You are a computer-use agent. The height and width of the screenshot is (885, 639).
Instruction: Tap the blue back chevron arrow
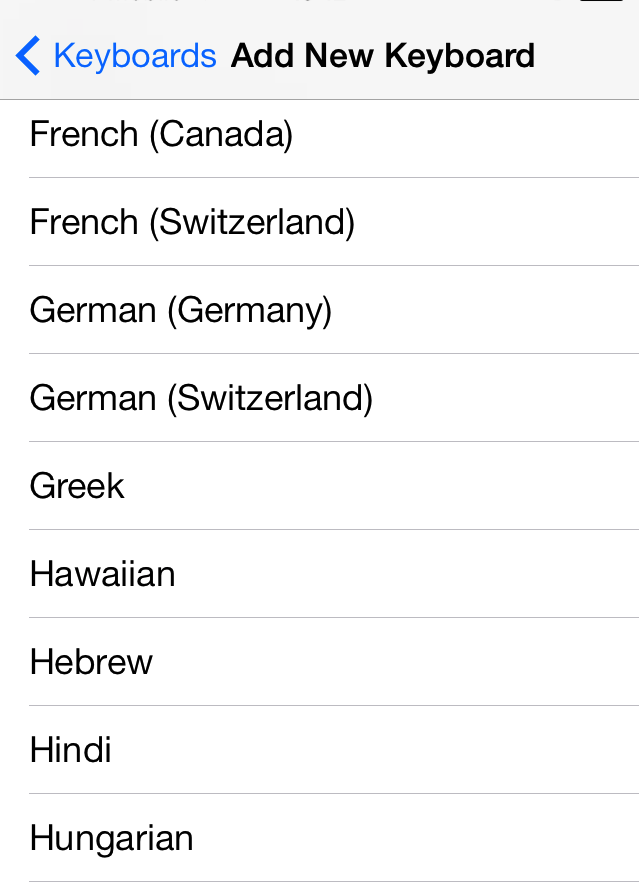click(x=28, y=56)
